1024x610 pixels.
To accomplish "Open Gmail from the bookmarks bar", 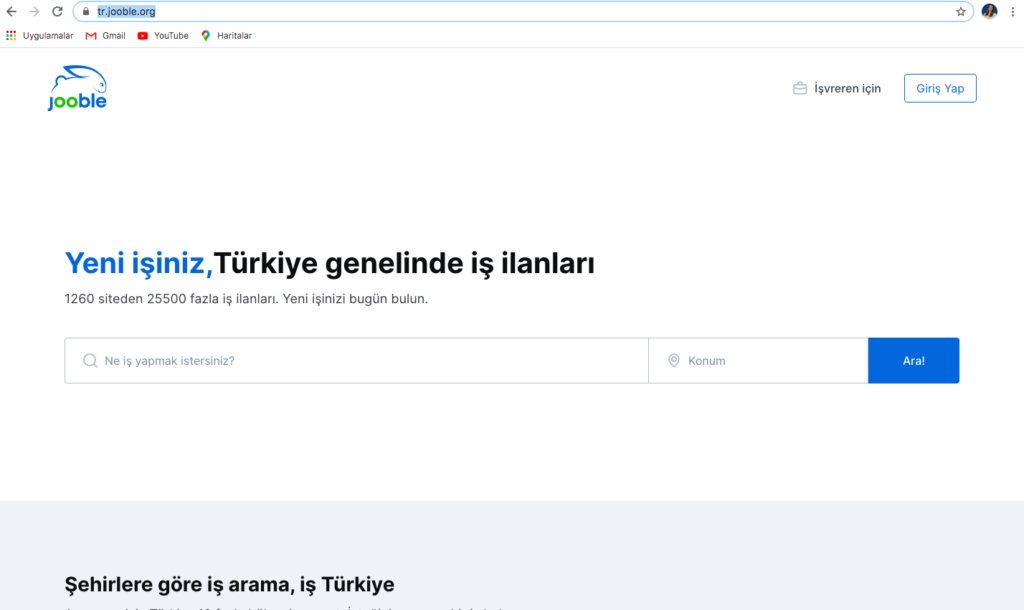I will [x=105, y=36].
